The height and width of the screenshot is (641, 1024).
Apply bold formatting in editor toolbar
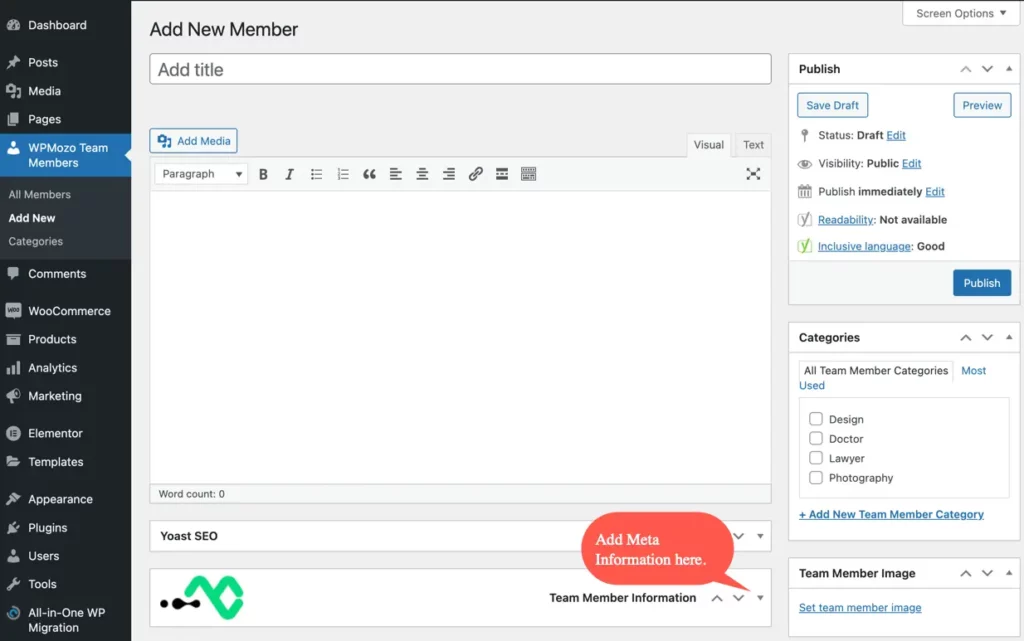tap(263, 174)
